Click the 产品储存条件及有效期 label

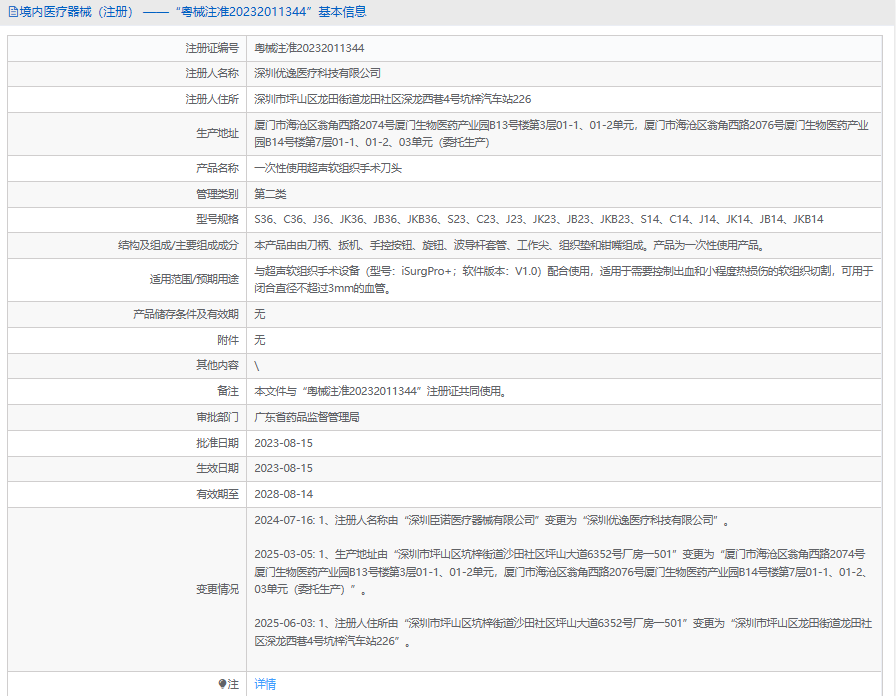pyautogui.click(x=186, y=314)
